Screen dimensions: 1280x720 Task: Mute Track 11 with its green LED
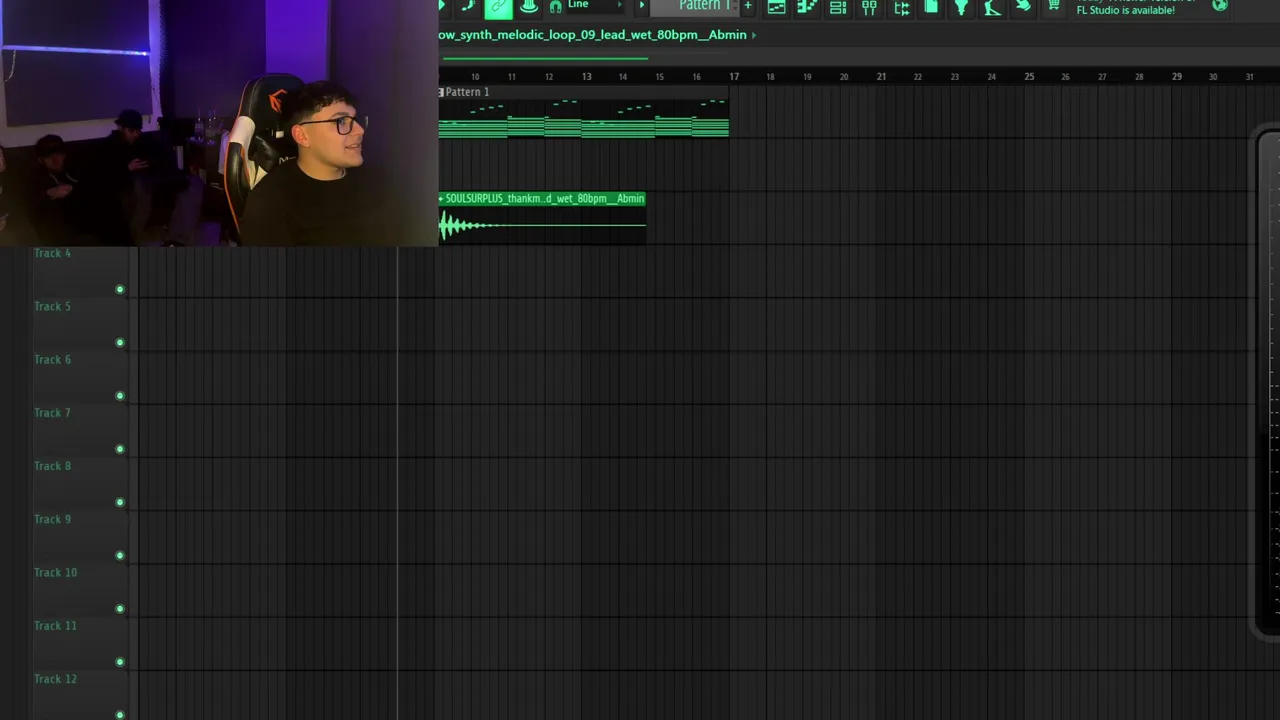[120, 661]
